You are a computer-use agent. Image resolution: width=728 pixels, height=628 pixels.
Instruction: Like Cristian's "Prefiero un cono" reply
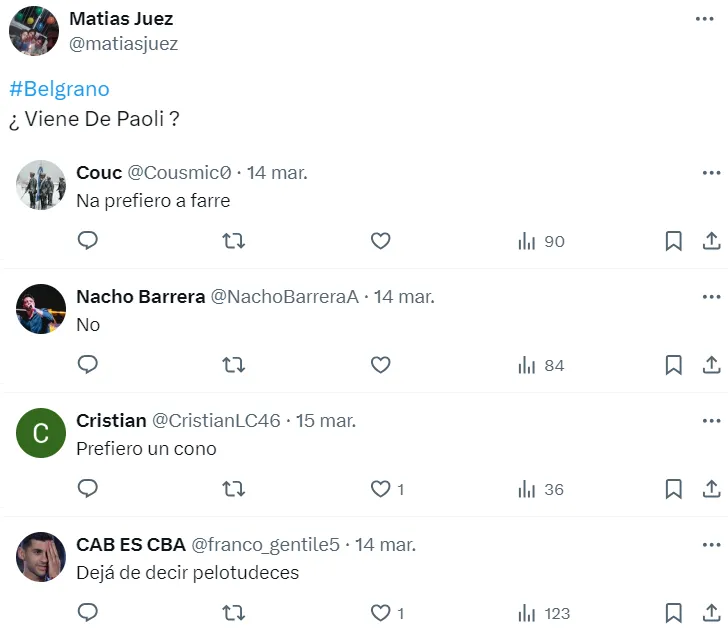[380, 489]
